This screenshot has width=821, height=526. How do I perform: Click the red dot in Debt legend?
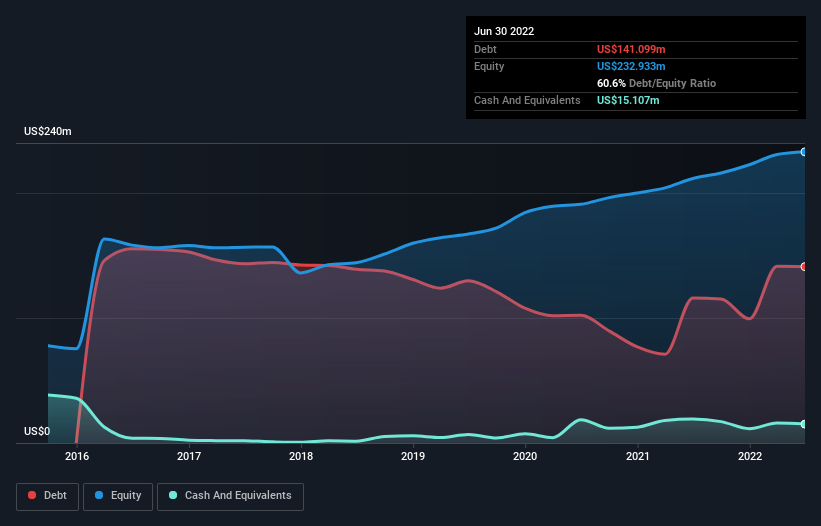32,495
